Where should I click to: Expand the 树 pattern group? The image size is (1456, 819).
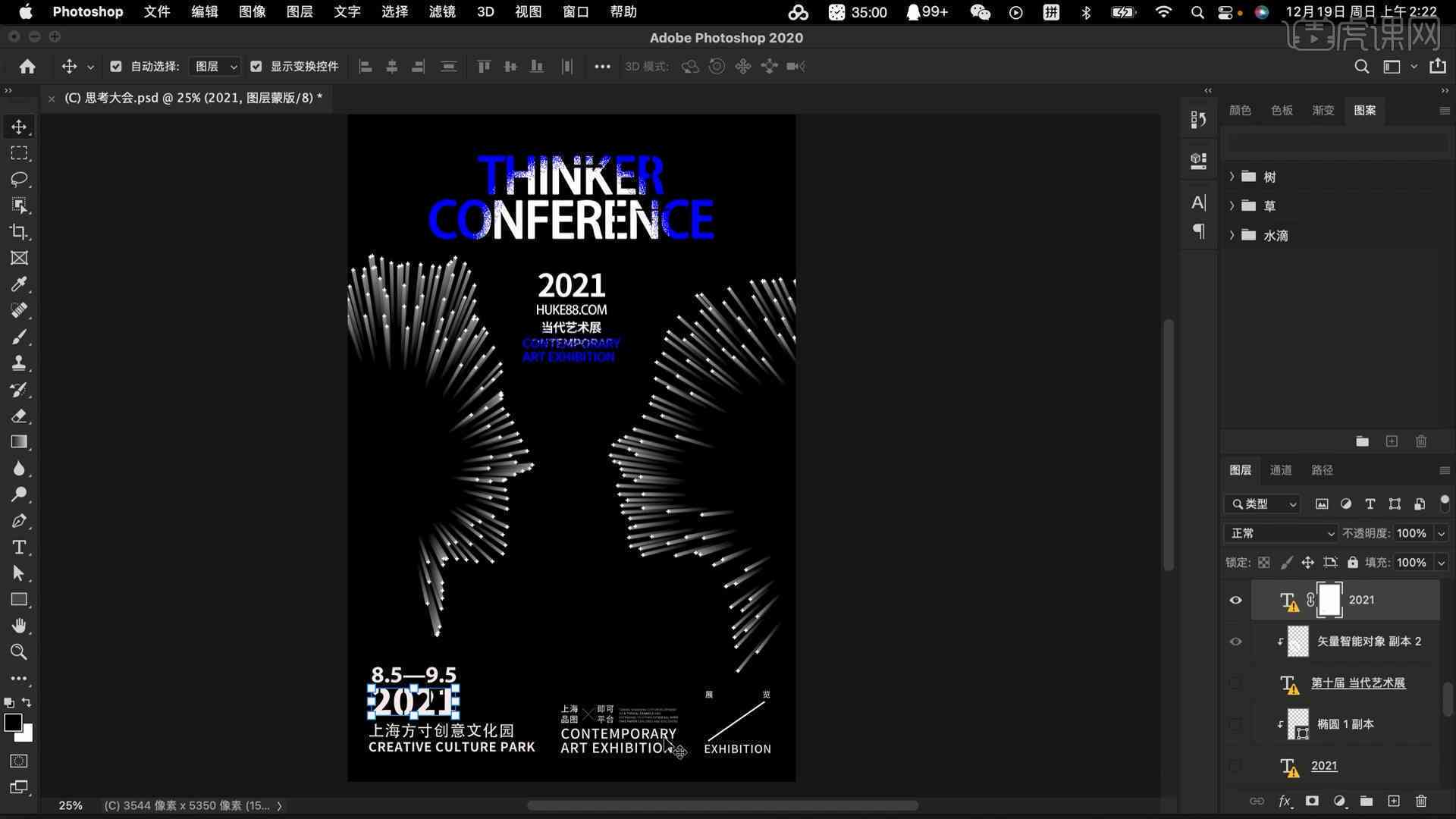pos(1234,176)
